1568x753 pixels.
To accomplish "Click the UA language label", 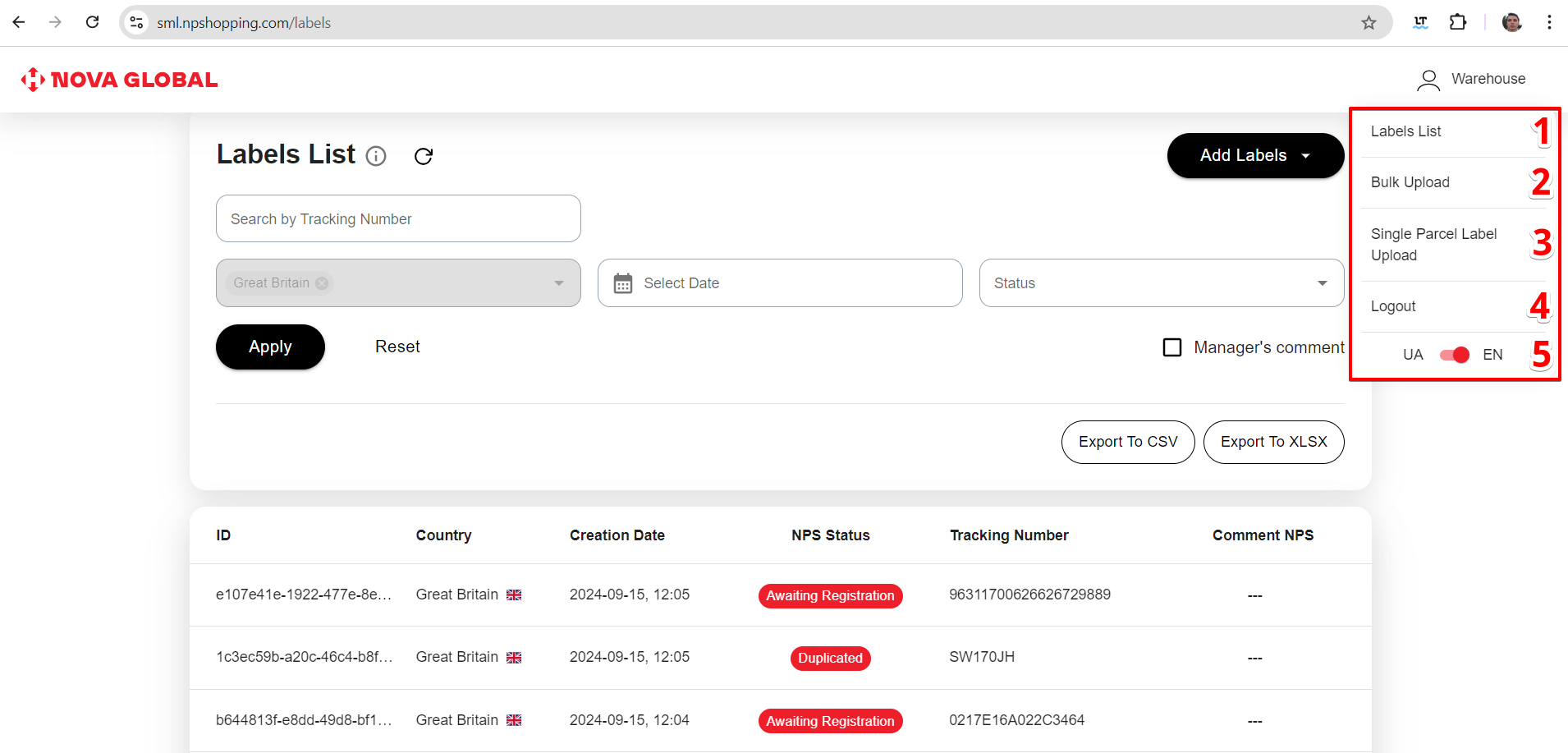I will (x=1413, y=355).
